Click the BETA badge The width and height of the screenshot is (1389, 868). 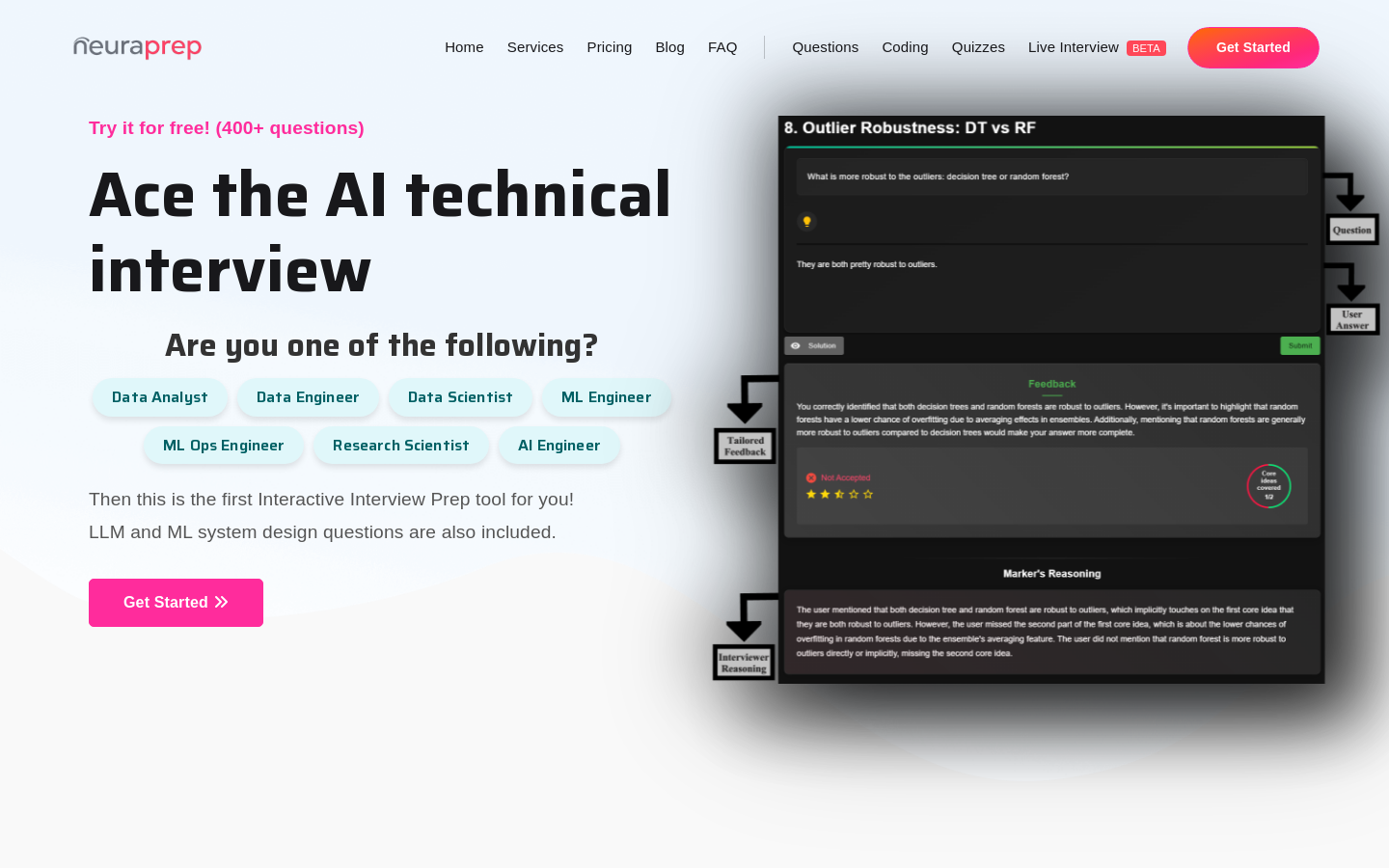pos(1146,48)
